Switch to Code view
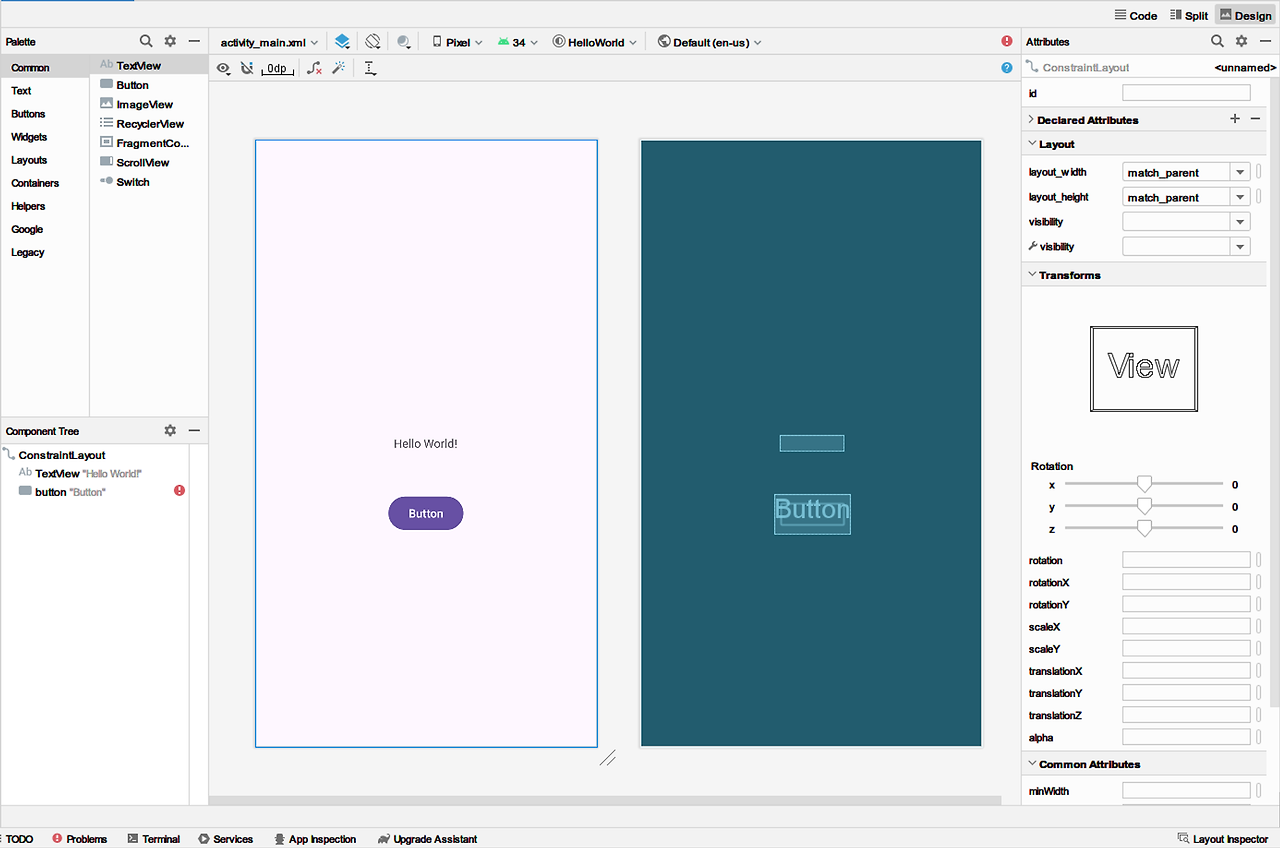The height and width of the screenshot is (848, 1280). 1136,15
